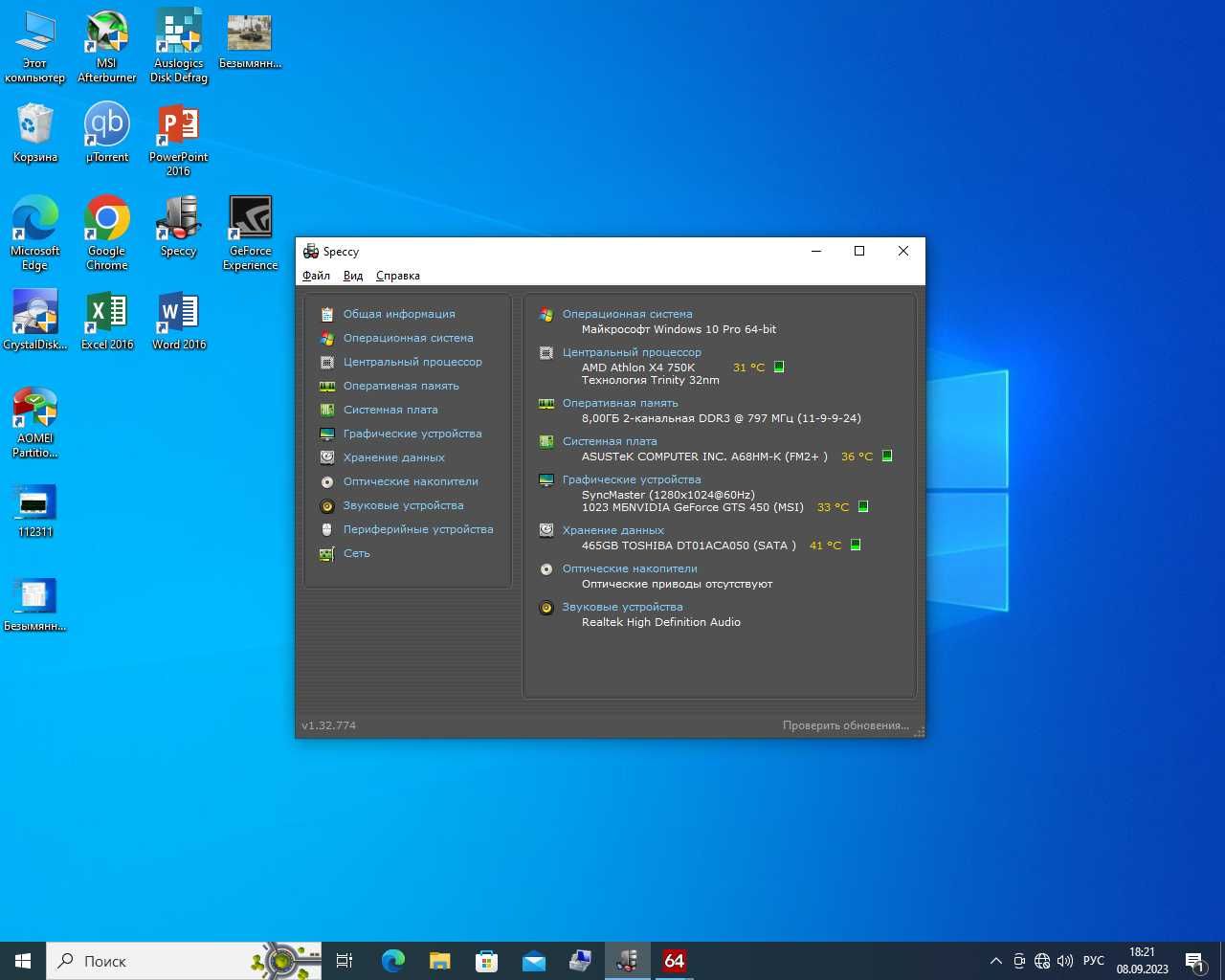Select the Хранение данных sidebar icon

point(327,457)
